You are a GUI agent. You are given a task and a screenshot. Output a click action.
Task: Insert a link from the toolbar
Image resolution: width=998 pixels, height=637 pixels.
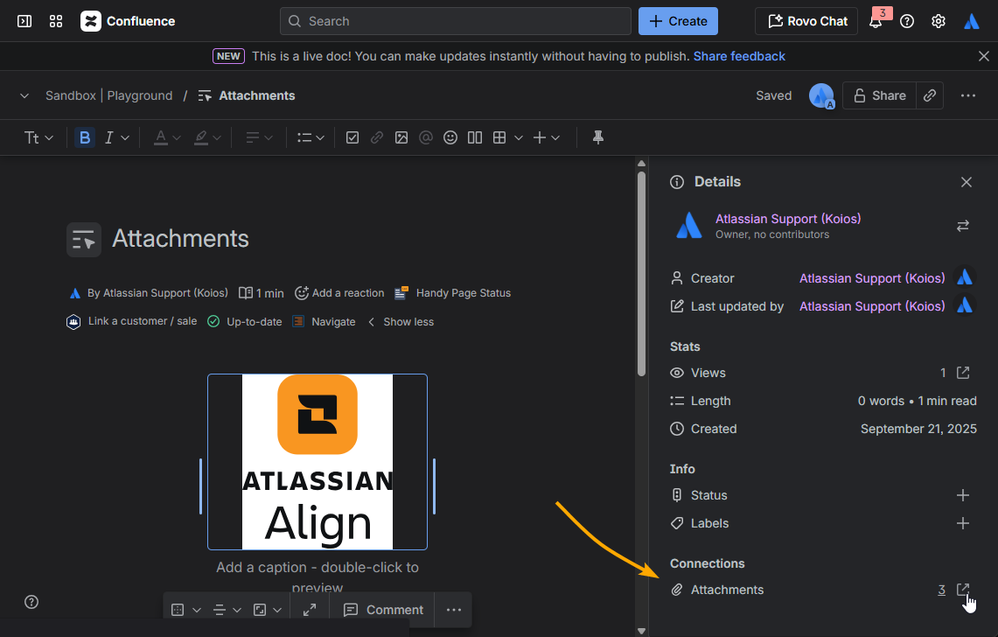(x=377, y=137)
